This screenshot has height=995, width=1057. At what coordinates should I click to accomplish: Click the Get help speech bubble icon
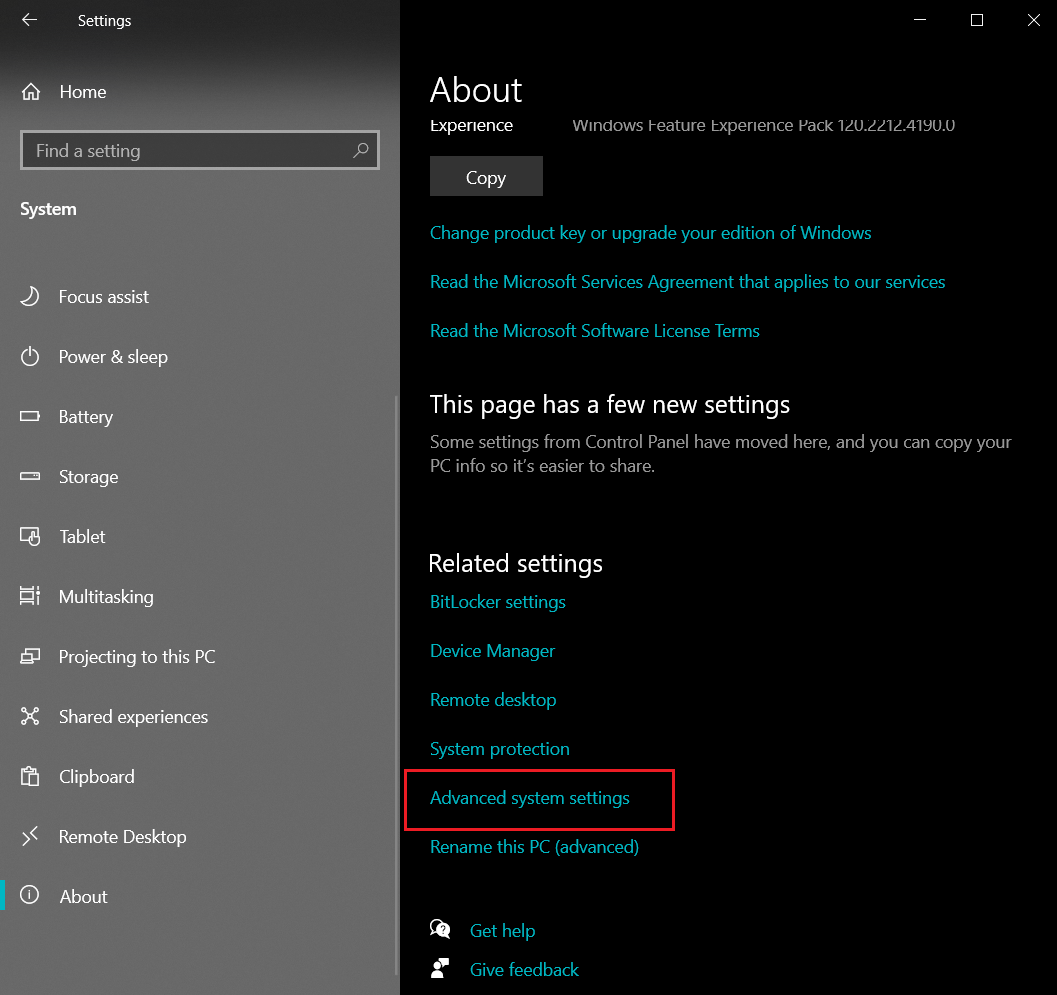pyautogui.click(x=441, y=929)
